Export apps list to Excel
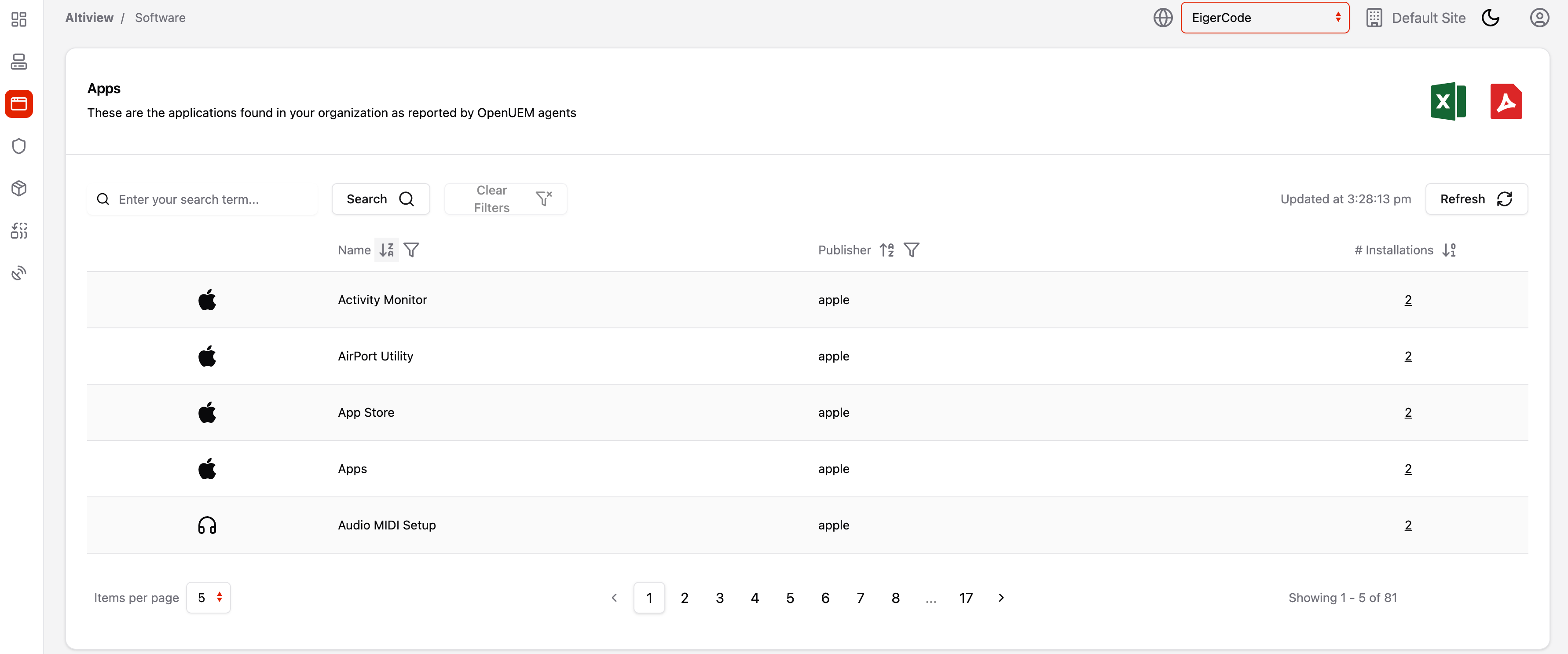 click(x=1447, y=101)
